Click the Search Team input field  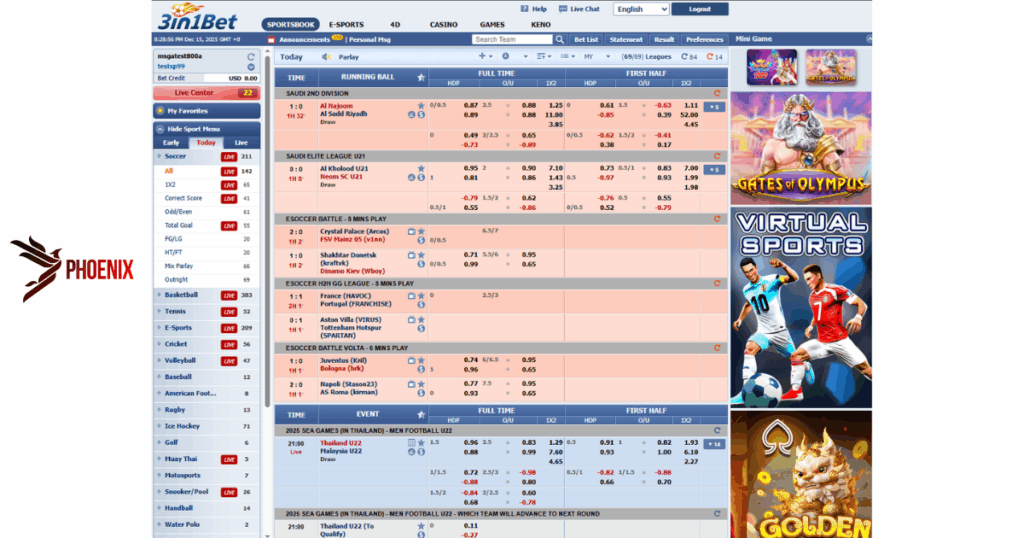(512, 39)
